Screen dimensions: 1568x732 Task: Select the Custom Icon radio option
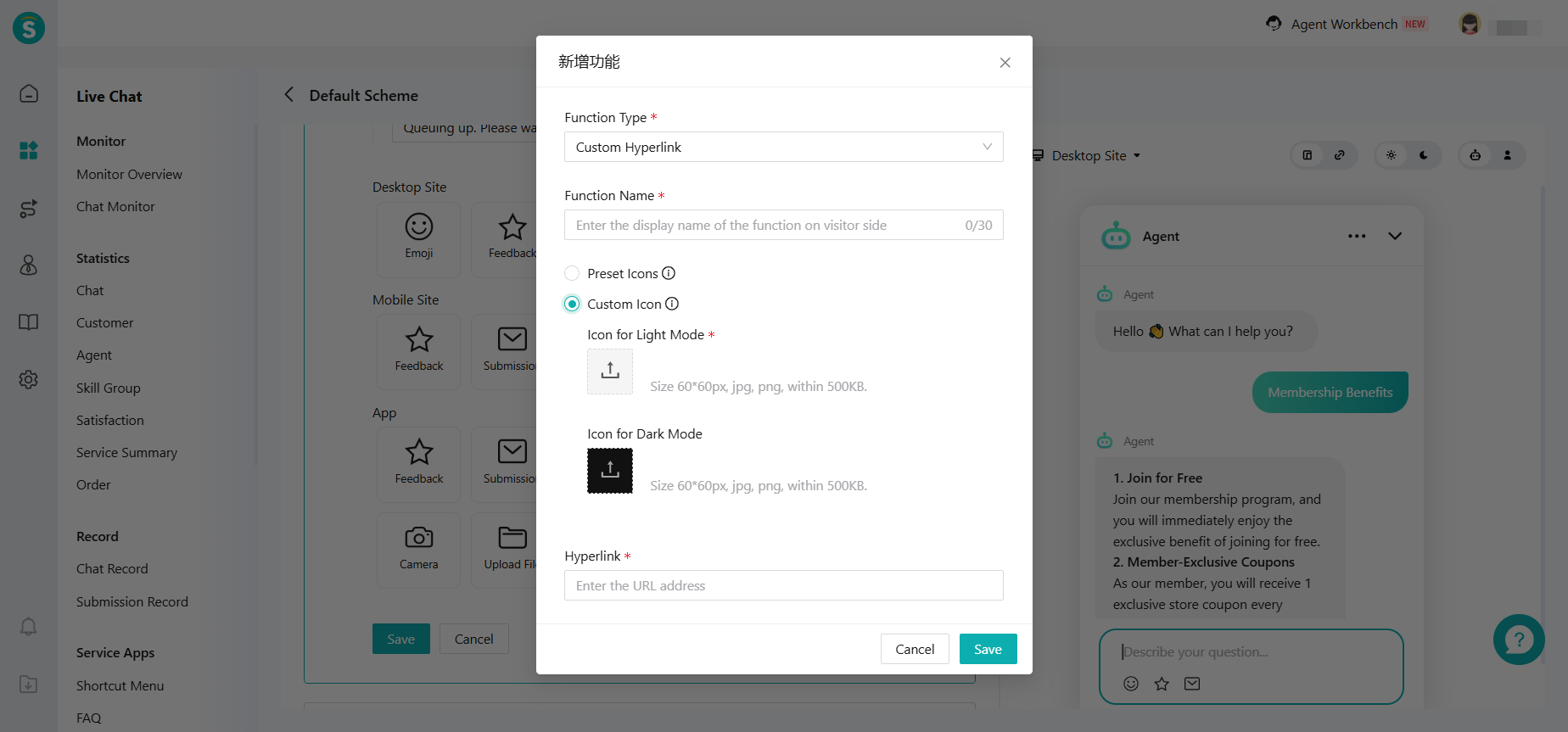tap(573, 304)
